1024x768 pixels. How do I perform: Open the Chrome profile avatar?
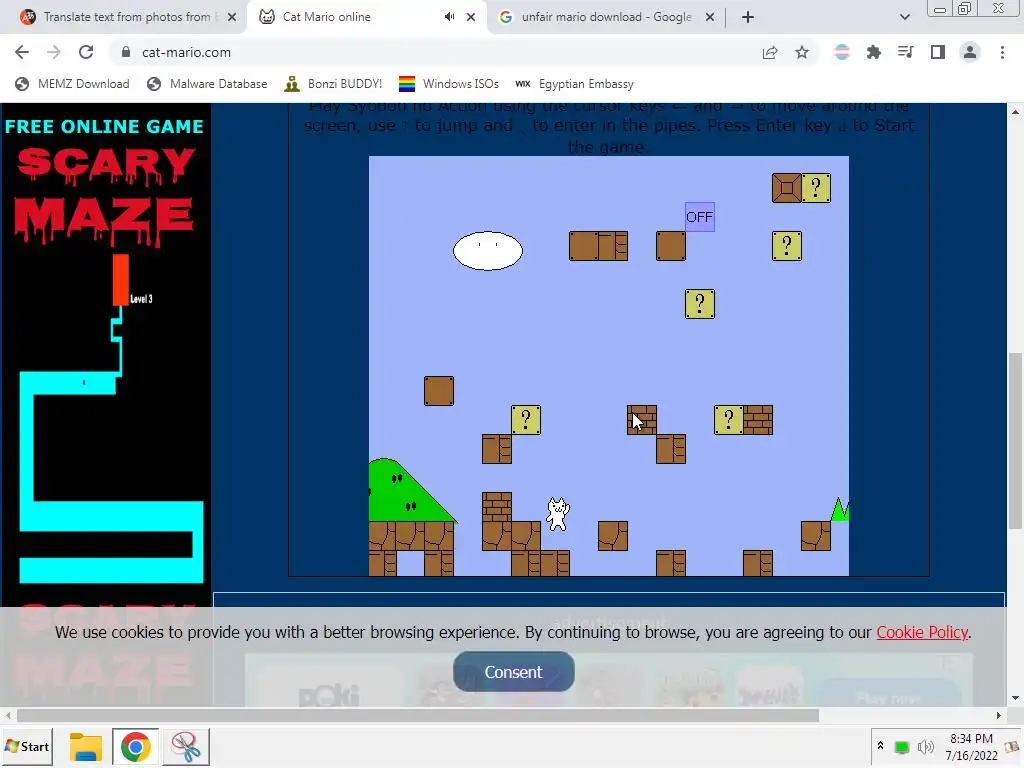tap(970, 52)
